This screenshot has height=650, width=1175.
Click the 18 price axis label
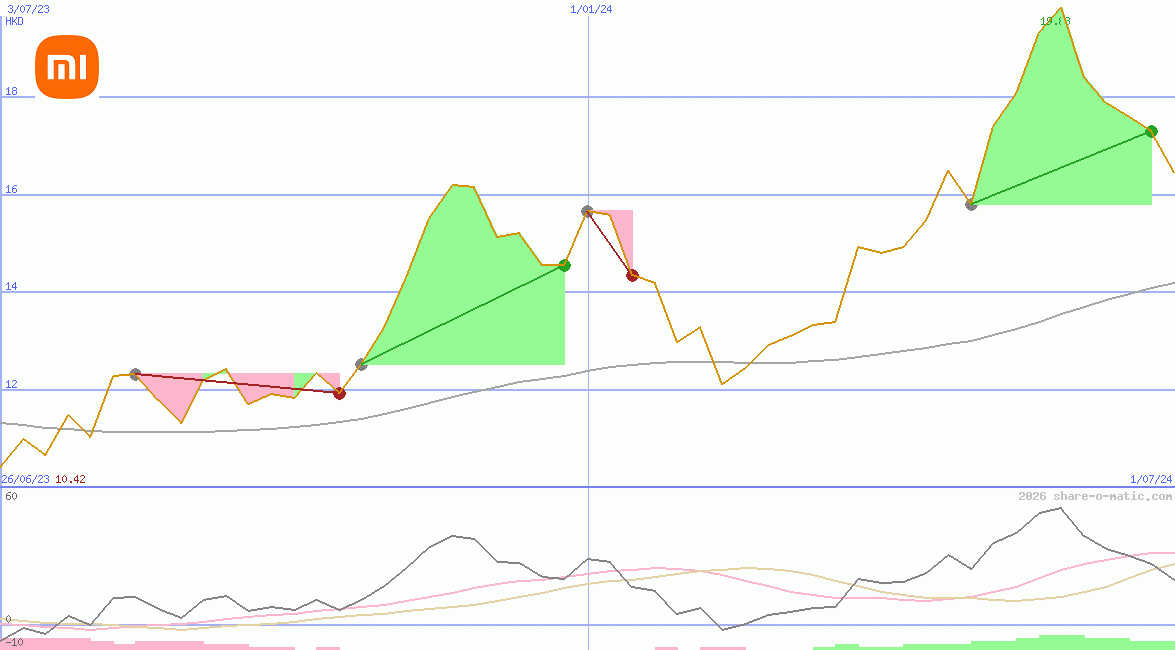click(11, 91)
